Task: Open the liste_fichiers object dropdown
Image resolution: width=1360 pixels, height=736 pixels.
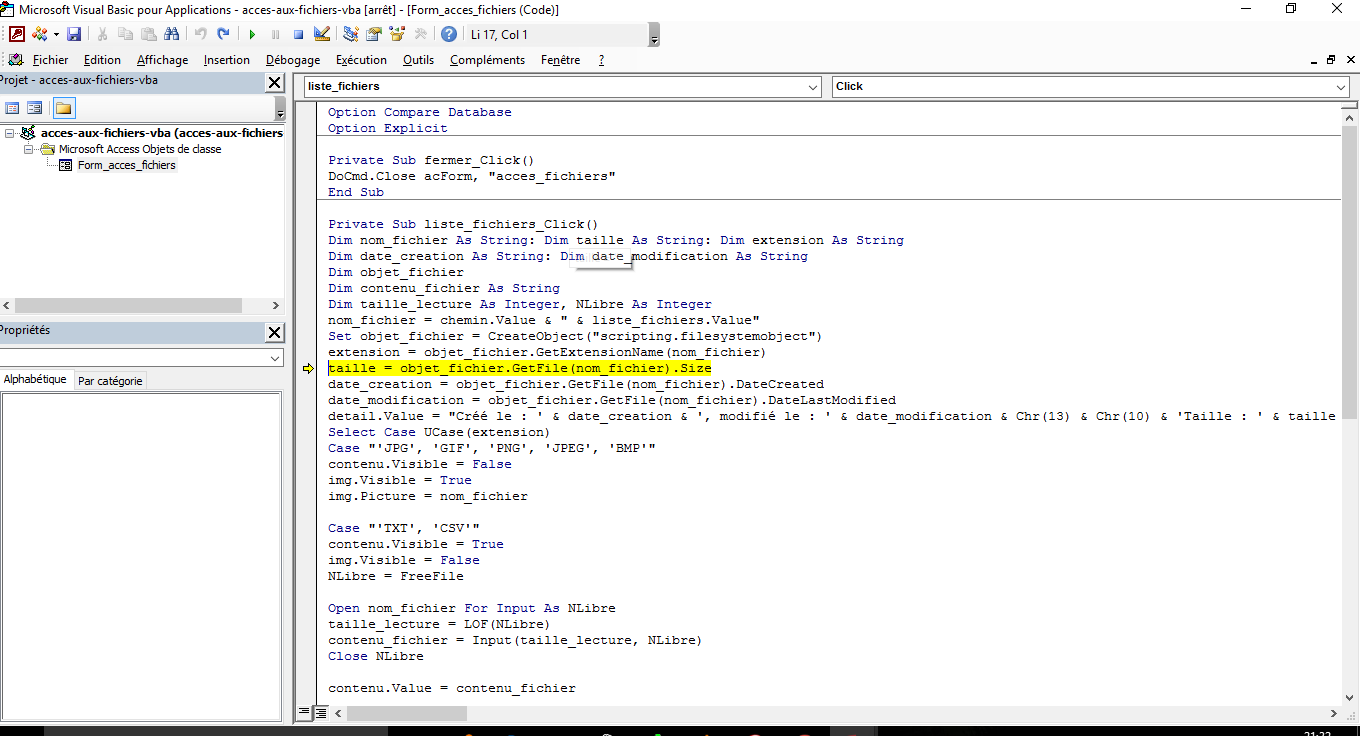Action: [x=812, y=86]
